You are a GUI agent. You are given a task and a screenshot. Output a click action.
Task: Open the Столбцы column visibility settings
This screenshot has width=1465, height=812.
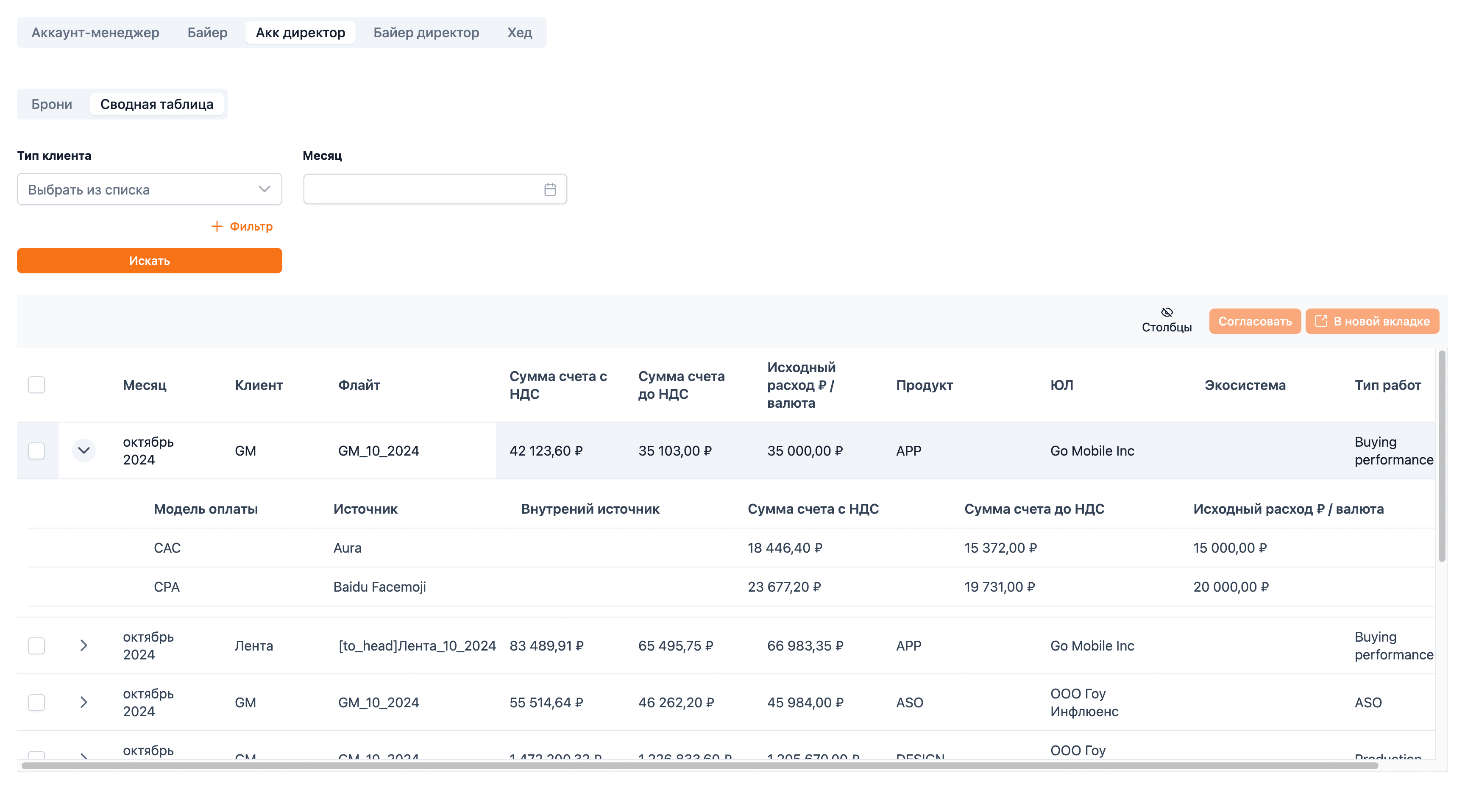[x=1167, y=320]
